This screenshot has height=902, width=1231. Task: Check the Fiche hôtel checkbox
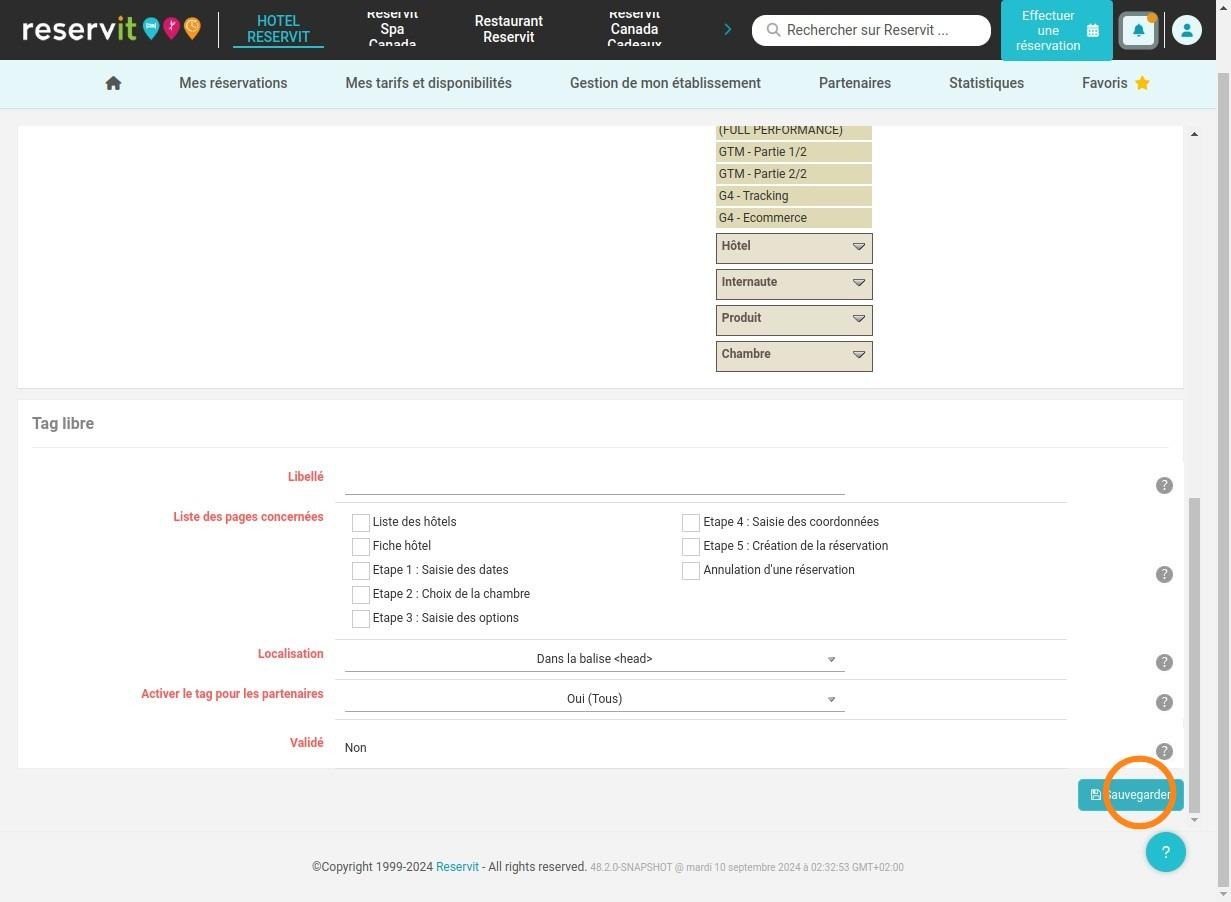click(361, 546)
